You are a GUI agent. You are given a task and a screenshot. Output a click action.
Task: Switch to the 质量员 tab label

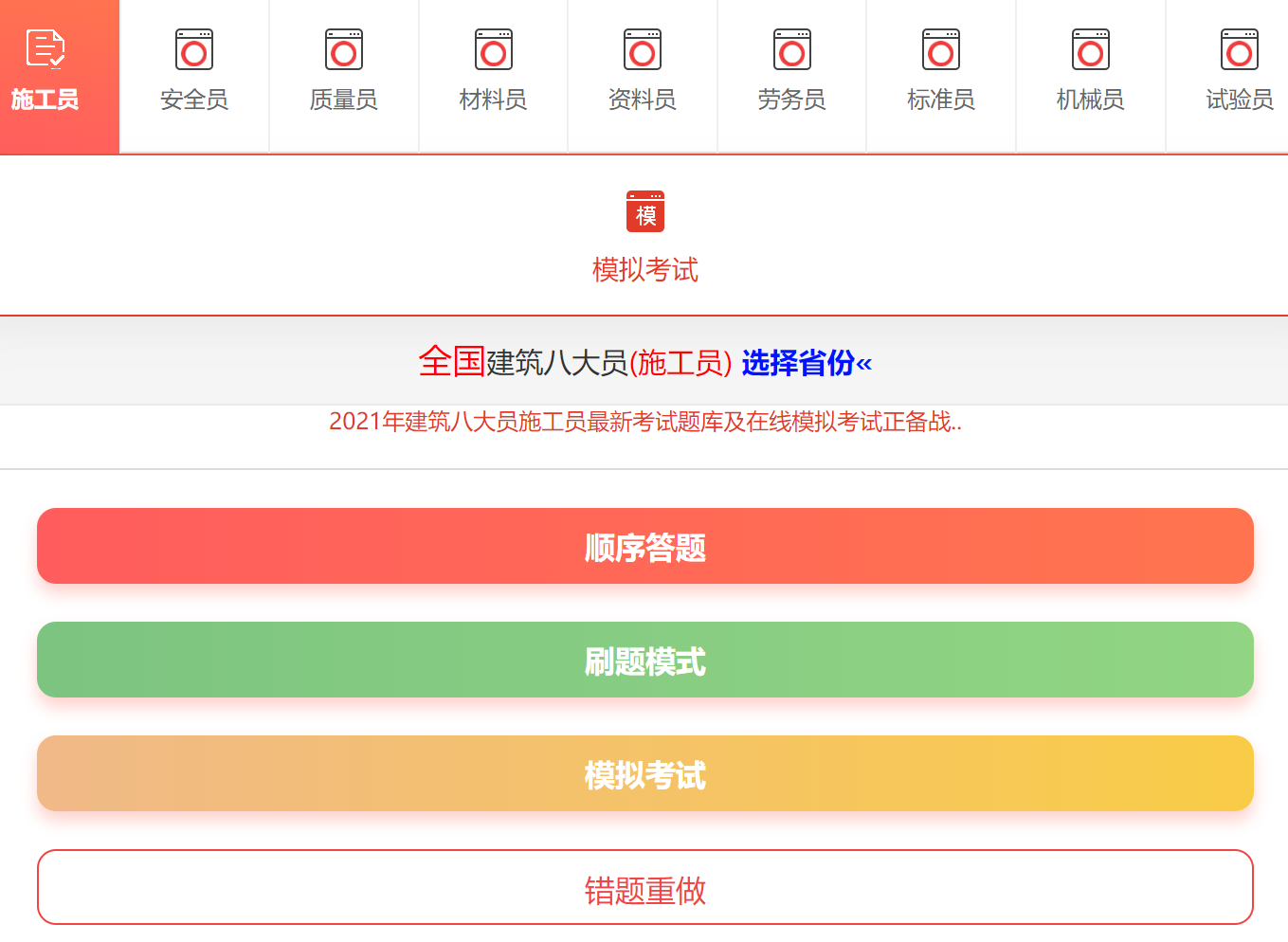[x=344, y=100]
